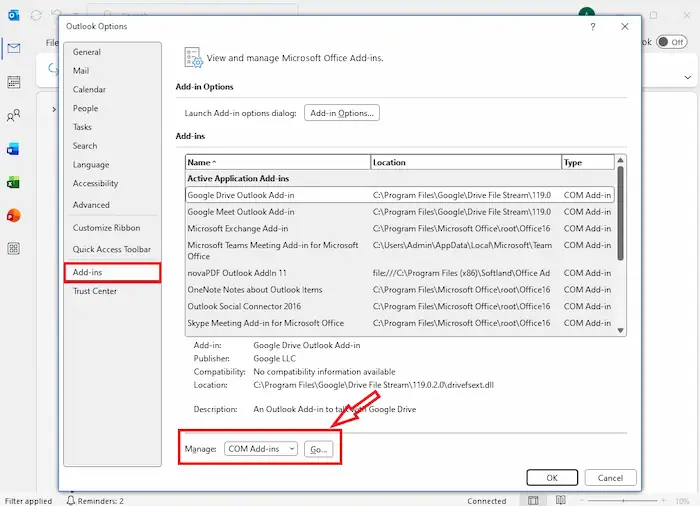Open People contacts in the Outlook sidebar
700x506 pixels.
point(14,115)
